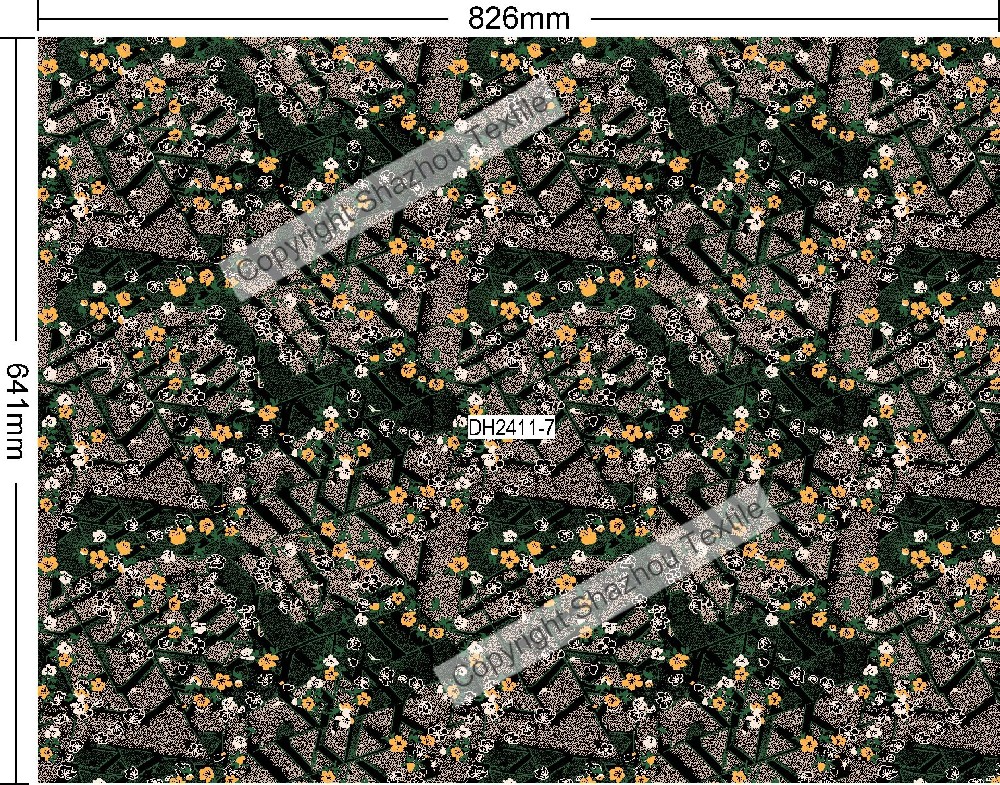This screenshot has height=785, width=1000.
Task: Click height dimension line below 641mm text
Action: [x=16, y=620]
